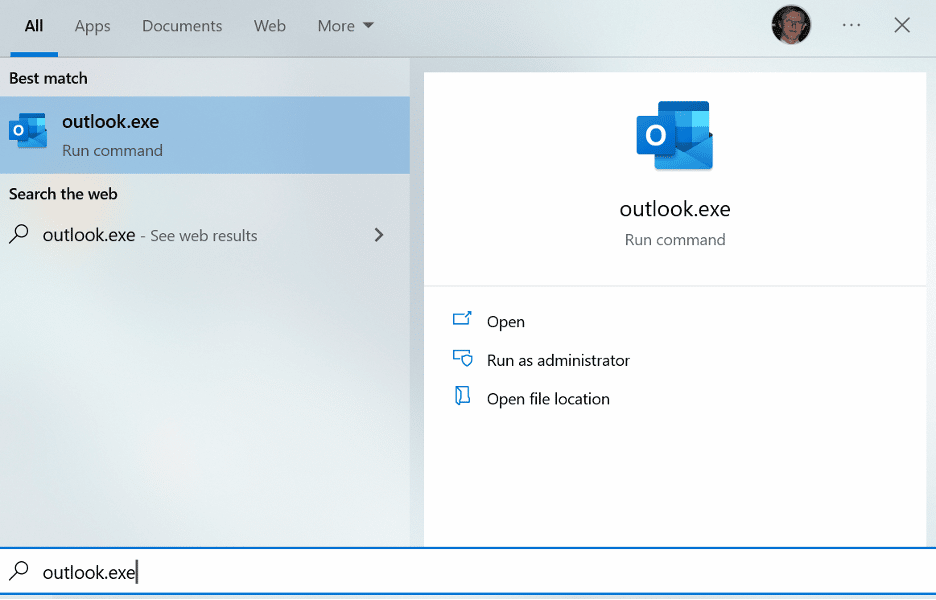Viewport: 936px width, 600px height.
Task: Open the user account profile picture
Action: point(791,25)
